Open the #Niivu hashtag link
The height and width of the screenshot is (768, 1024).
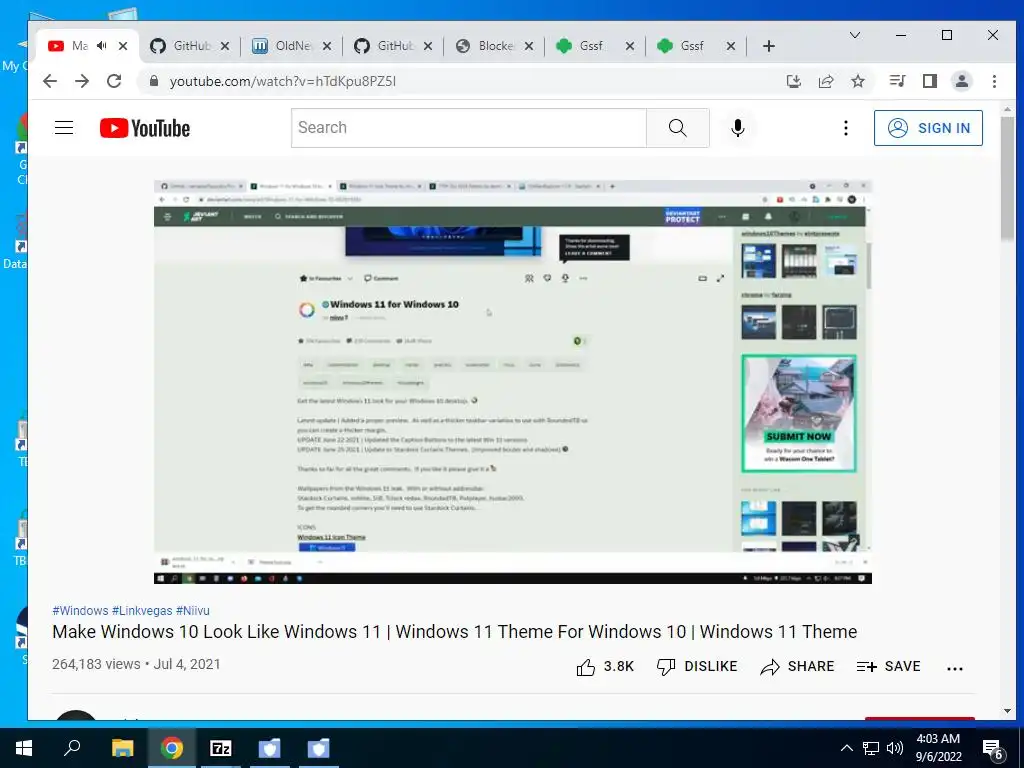click(x=193, y=611)
